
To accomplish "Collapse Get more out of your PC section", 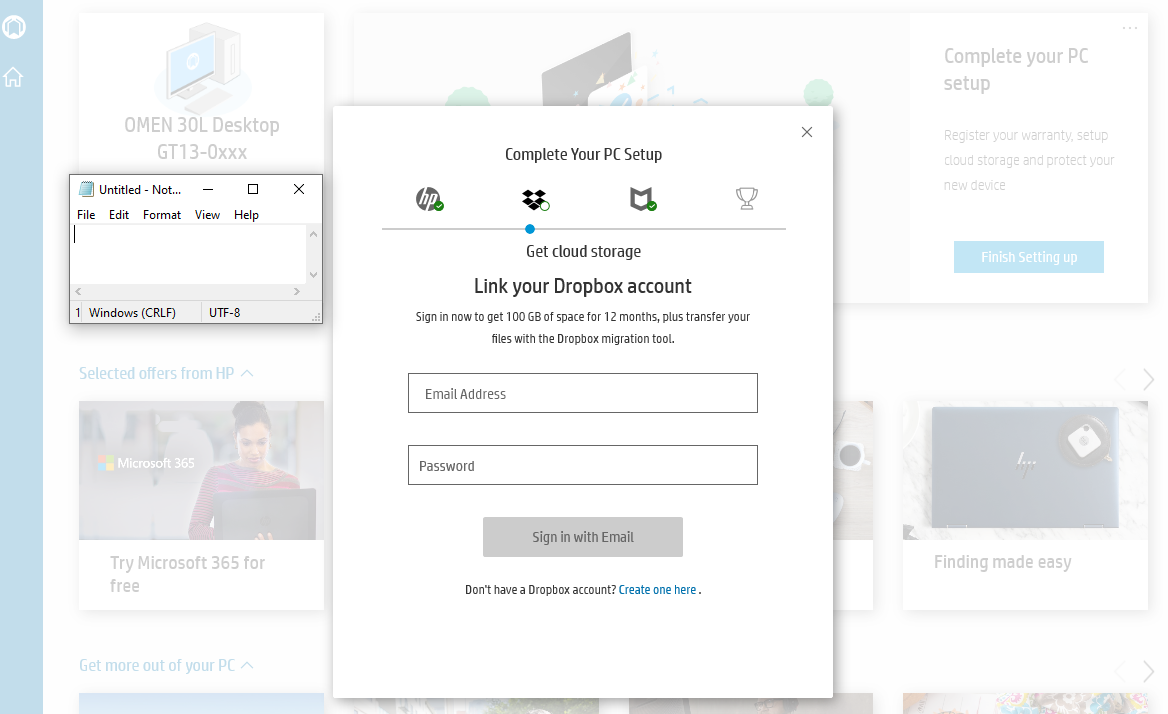I will click(x=247, y=665).
